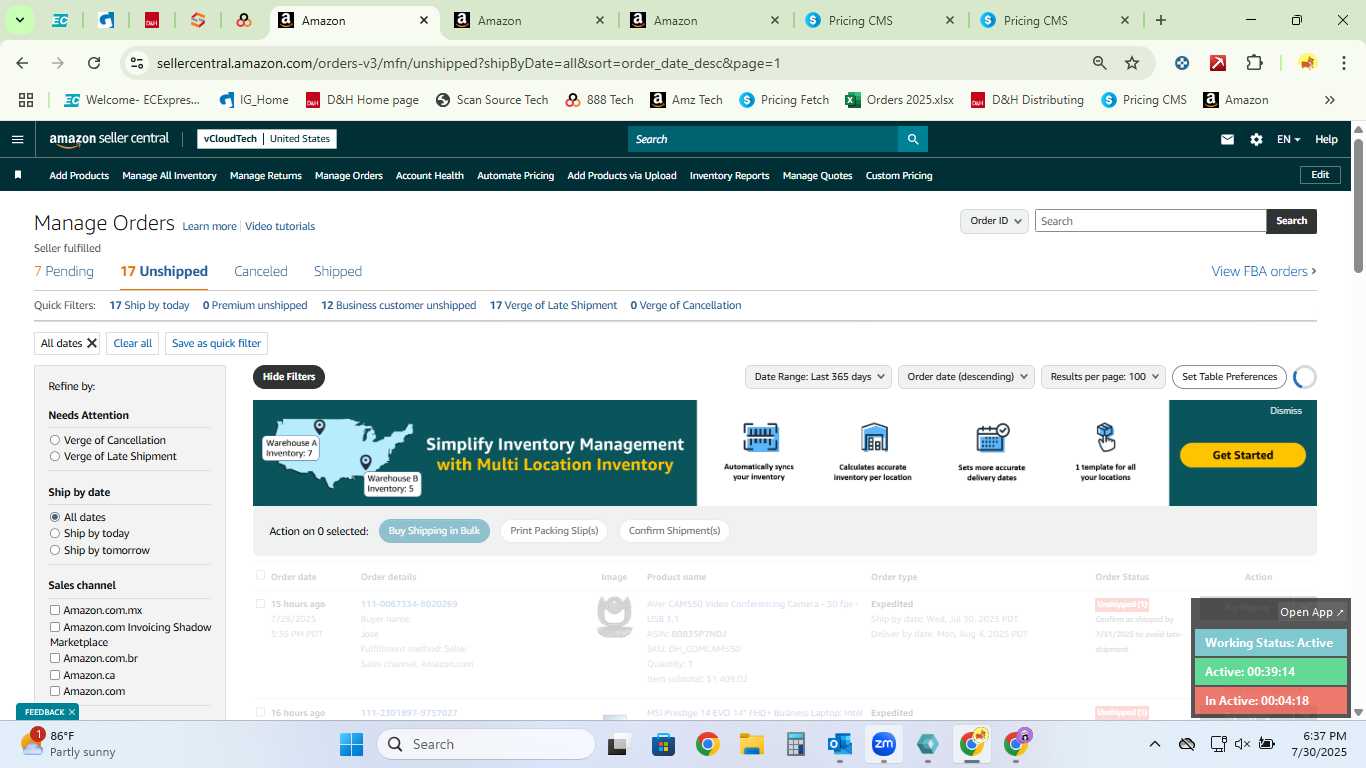
Task: Switch to the Pending orders tab
Action: [x=64, y=271]
